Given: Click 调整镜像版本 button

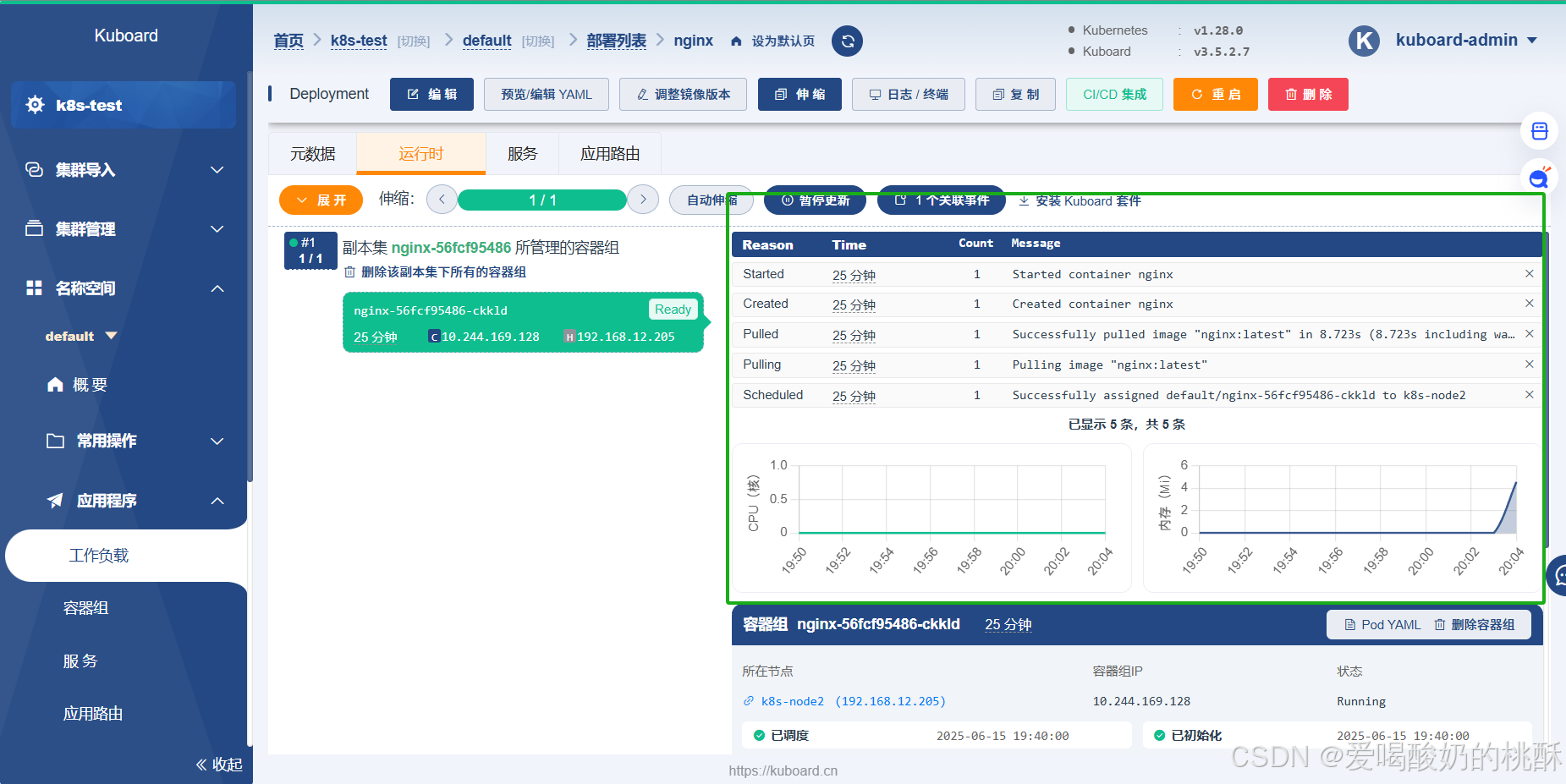Looking at the screenshot, I should 683,94.
